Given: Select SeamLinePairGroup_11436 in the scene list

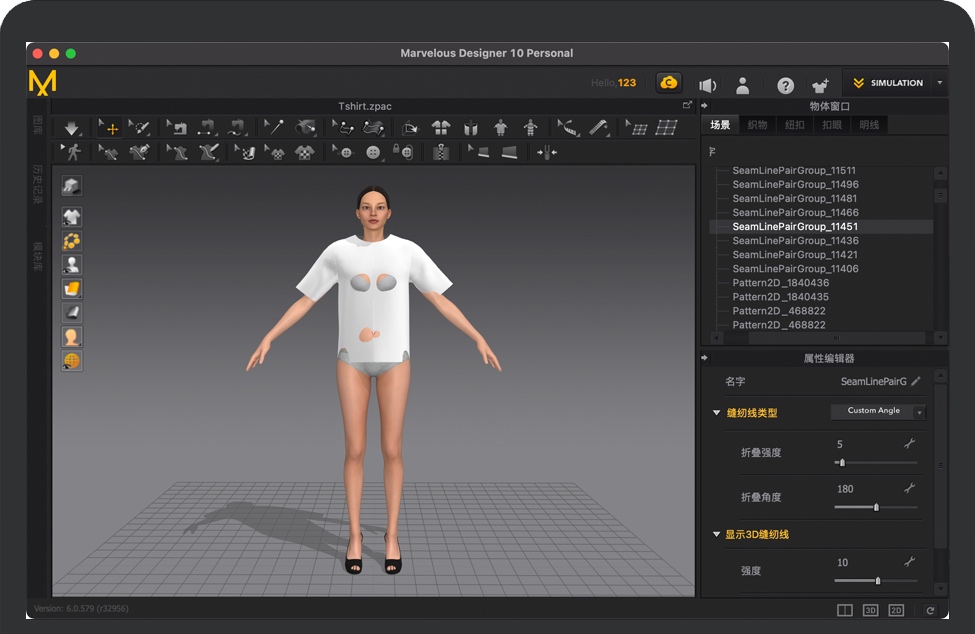Looking at the screenshot, I should coord(795,241).
